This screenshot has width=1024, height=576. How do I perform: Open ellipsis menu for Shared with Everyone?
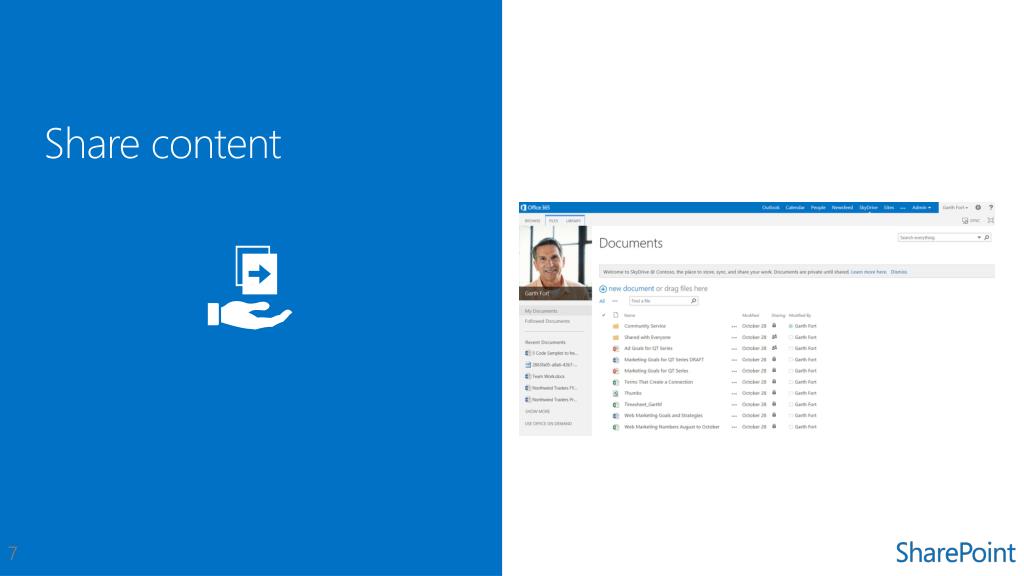pos(734,338)
